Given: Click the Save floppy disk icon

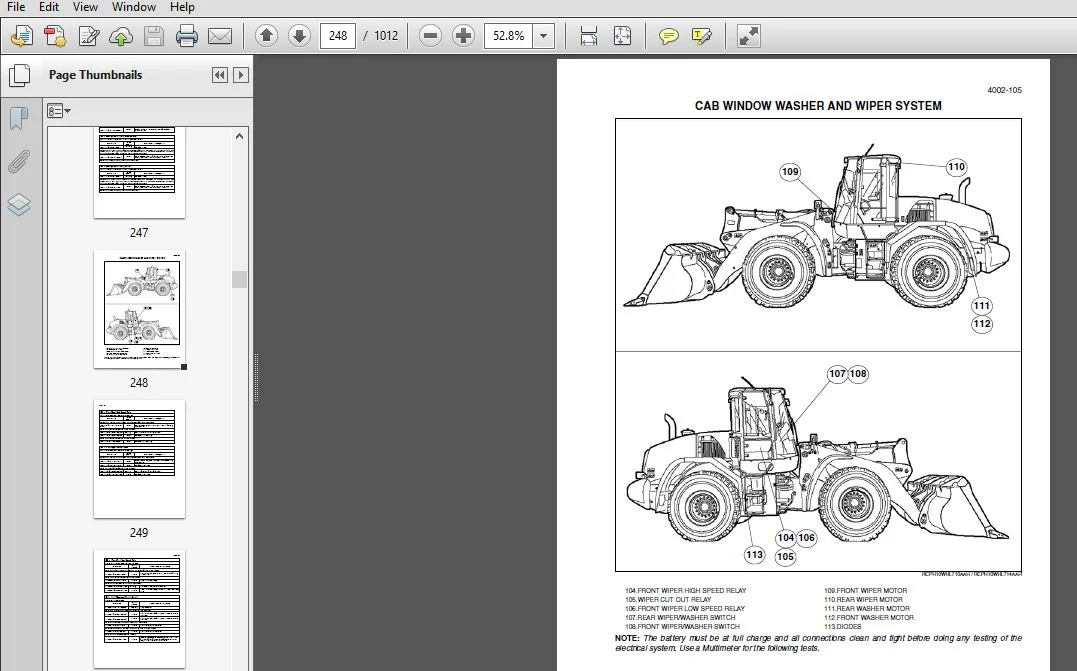Looking at the screenshot, I should click(154, 36).
